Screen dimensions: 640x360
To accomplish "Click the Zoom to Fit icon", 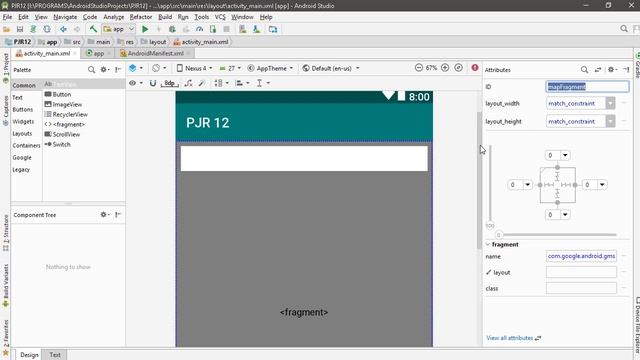I will tap(458, 68).
